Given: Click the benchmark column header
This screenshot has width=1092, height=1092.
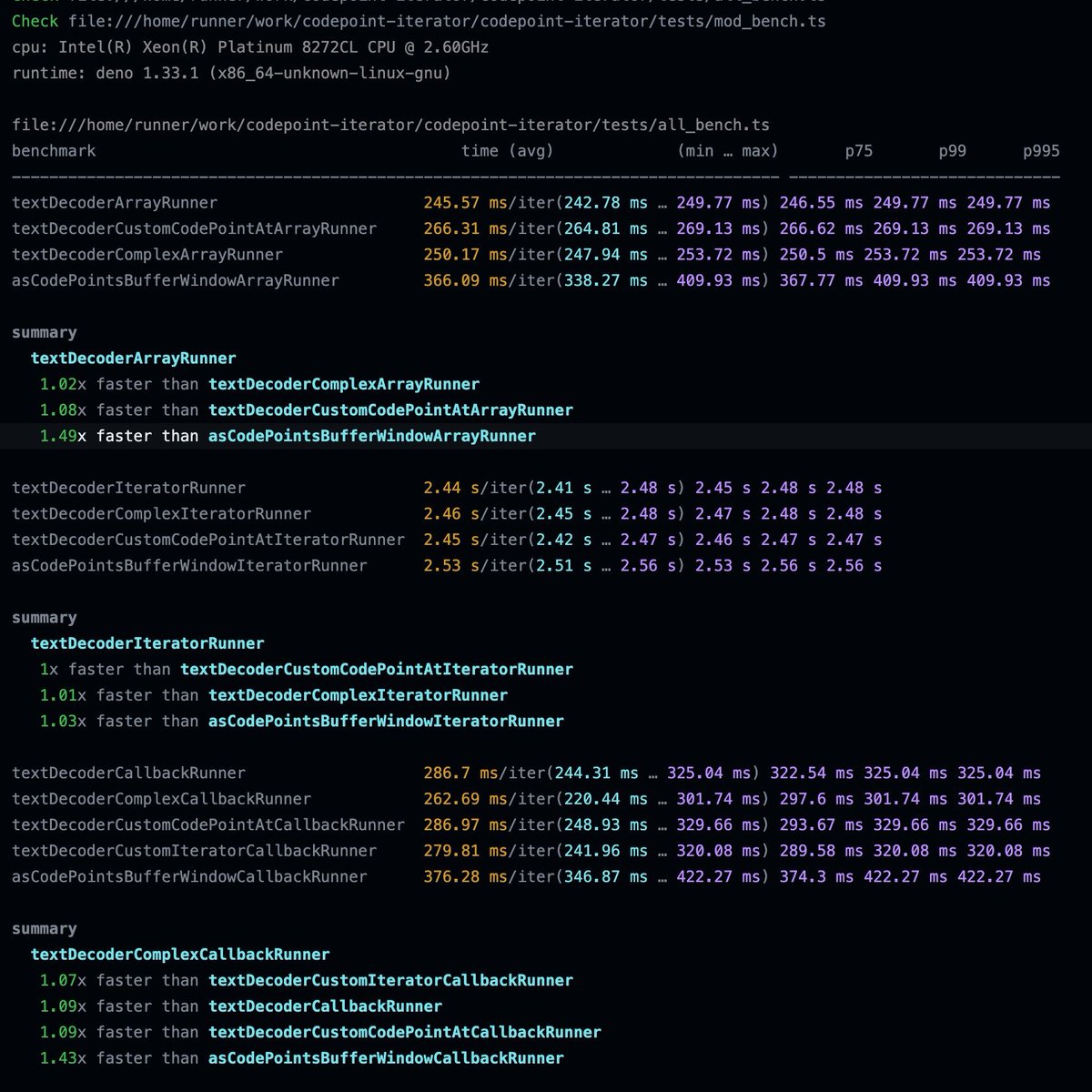Looking at the screenshot, I should pos(53,151).
